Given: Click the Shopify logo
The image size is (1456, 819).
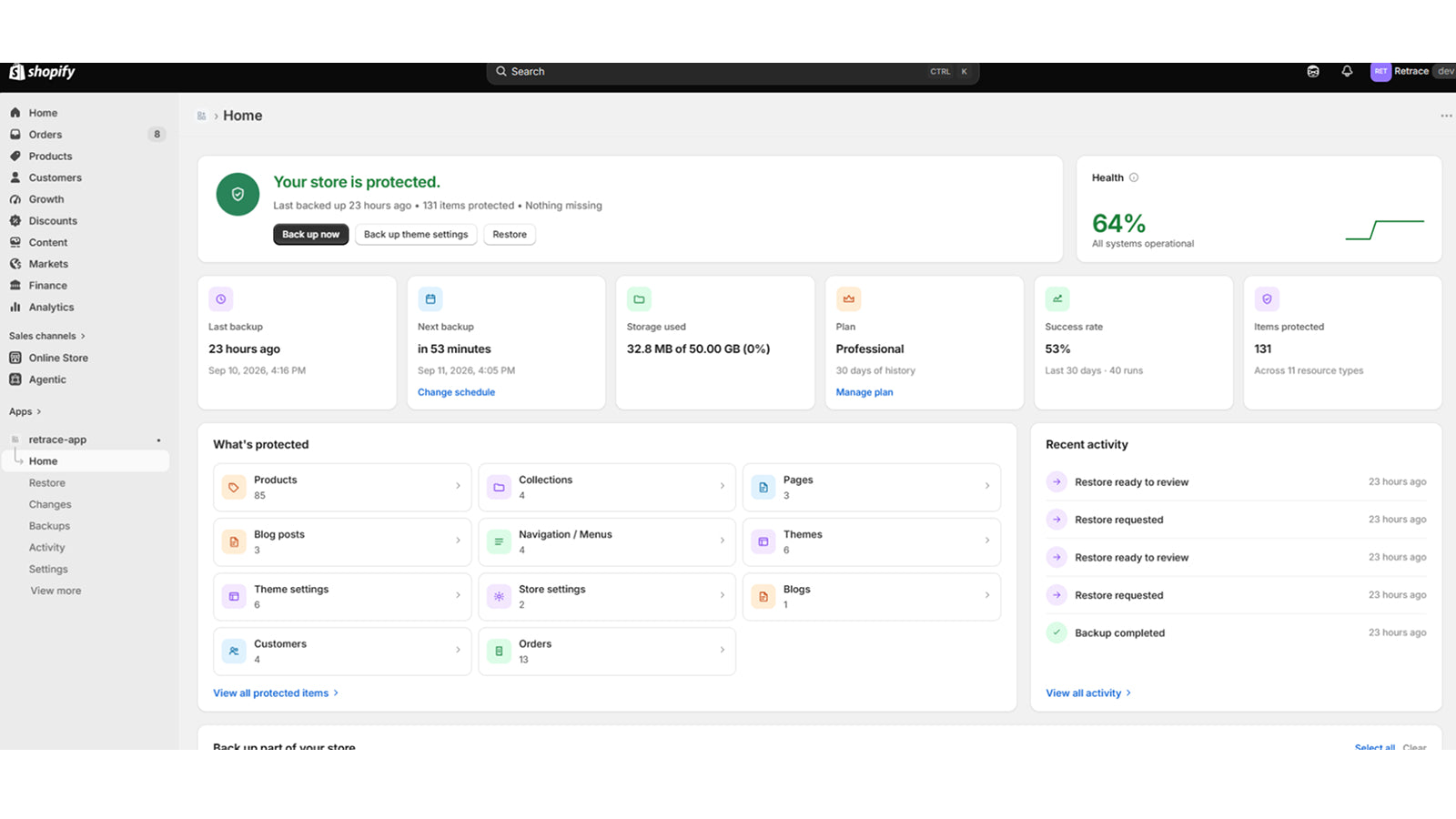Looking at the screenshot, I should (43, 72).
